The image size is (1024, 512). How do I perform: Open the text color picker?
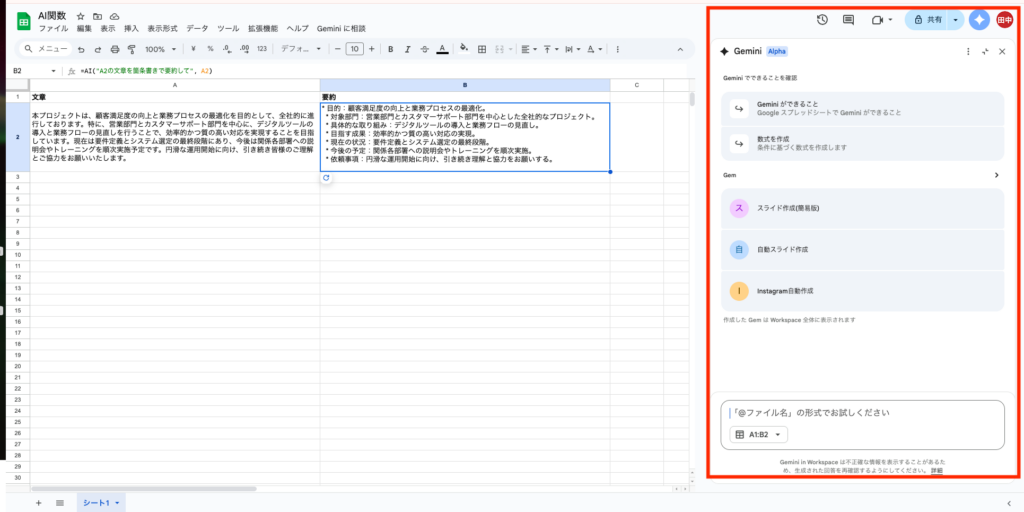pos(442,48)
